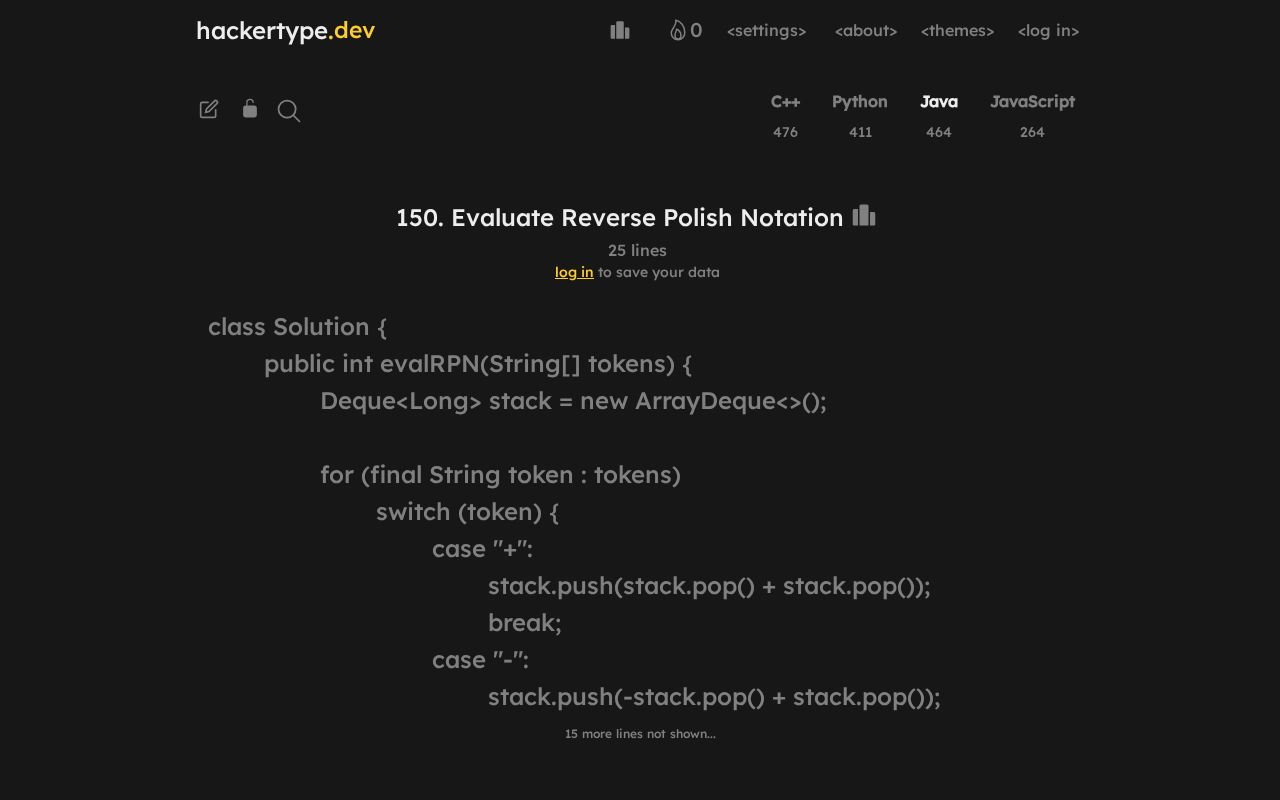Viewport: 1280px width, 800px height.
Task: Open the search magnifier icon
Action: tap(289, 111)
